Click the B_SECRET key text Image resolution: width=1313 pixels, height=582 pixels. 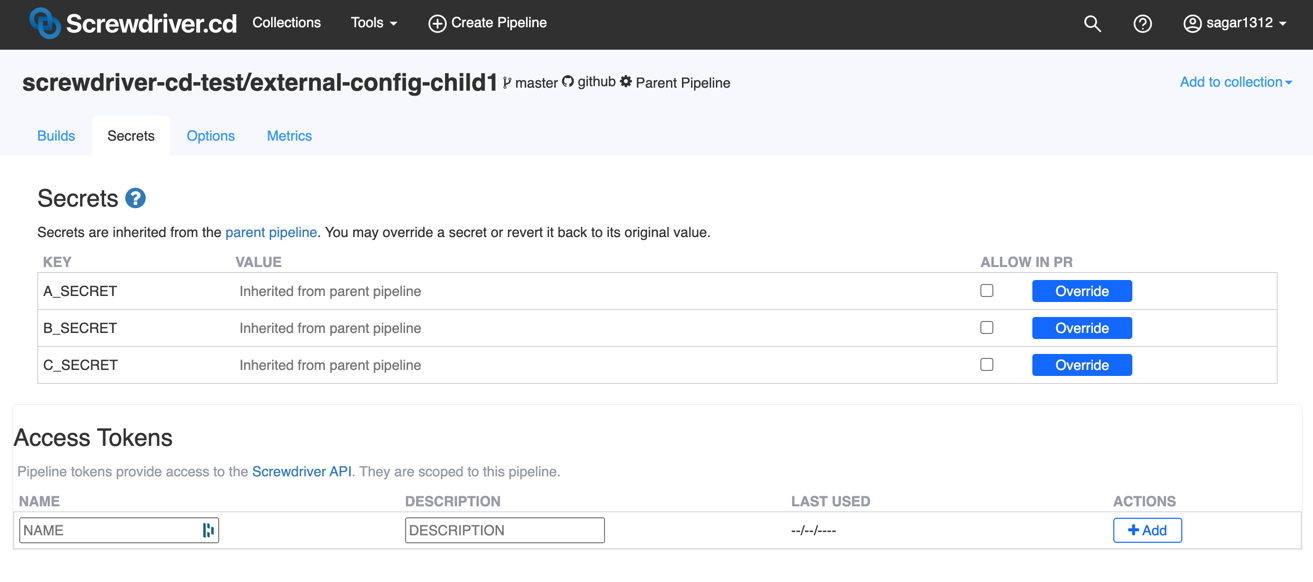(80, 328)
